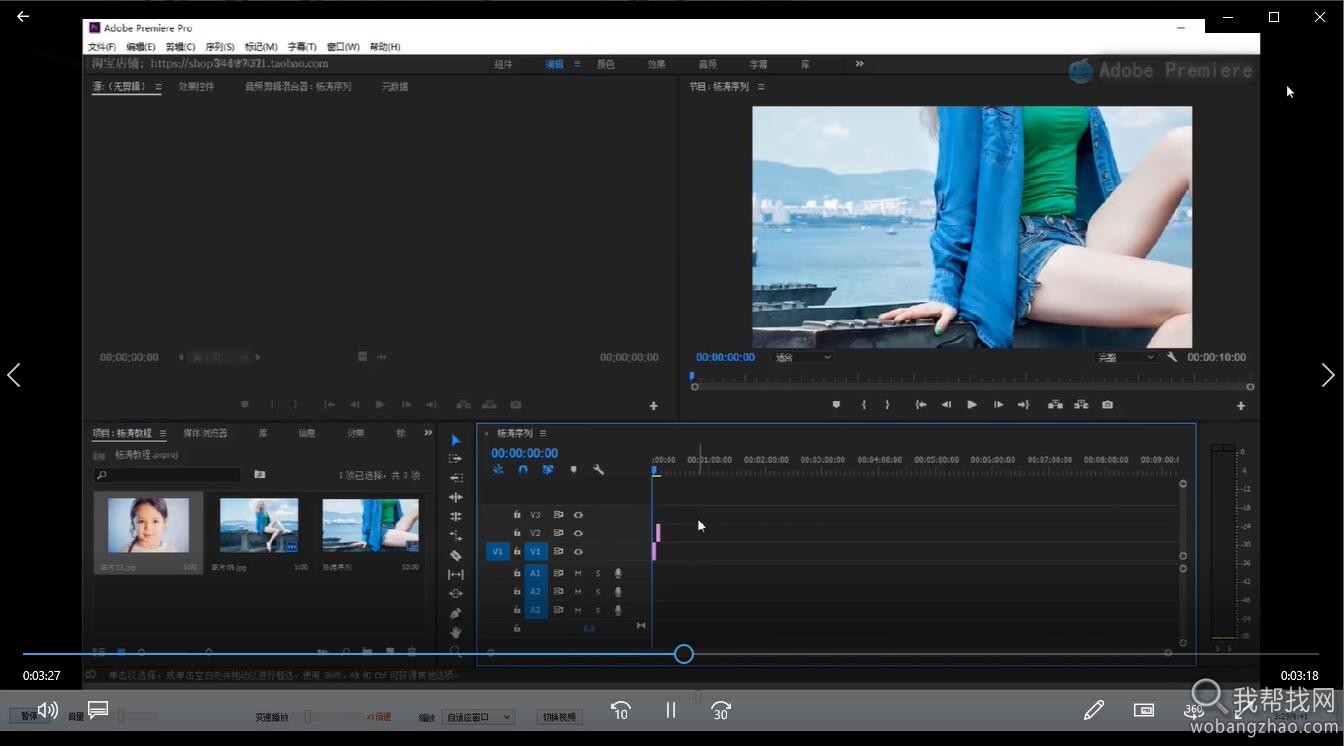Mark Out point in Program monitor

click(887, 405)
